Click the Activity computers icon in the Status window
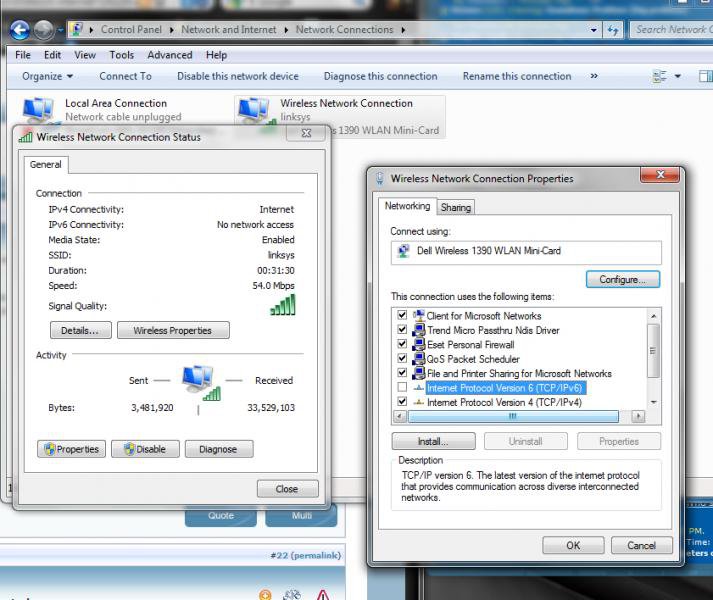Screen dimensions: 713x600 tap(201, 382)
